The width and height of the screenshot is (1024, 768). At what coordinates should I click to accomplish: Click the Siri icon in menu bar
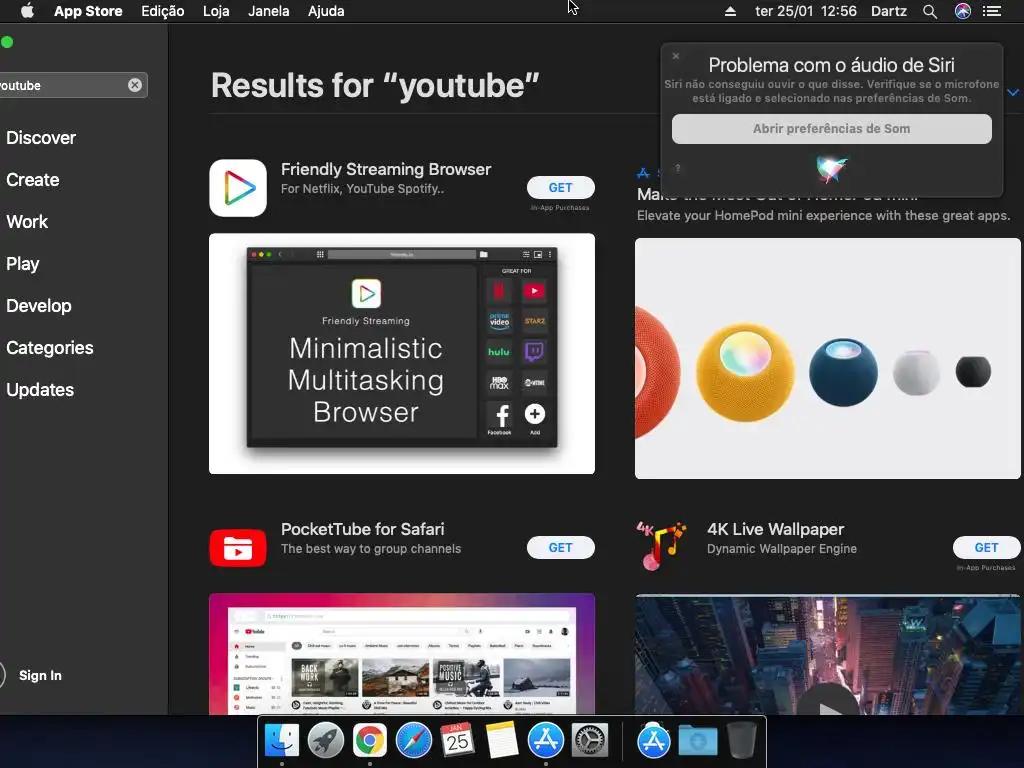[x=963, y=11]
